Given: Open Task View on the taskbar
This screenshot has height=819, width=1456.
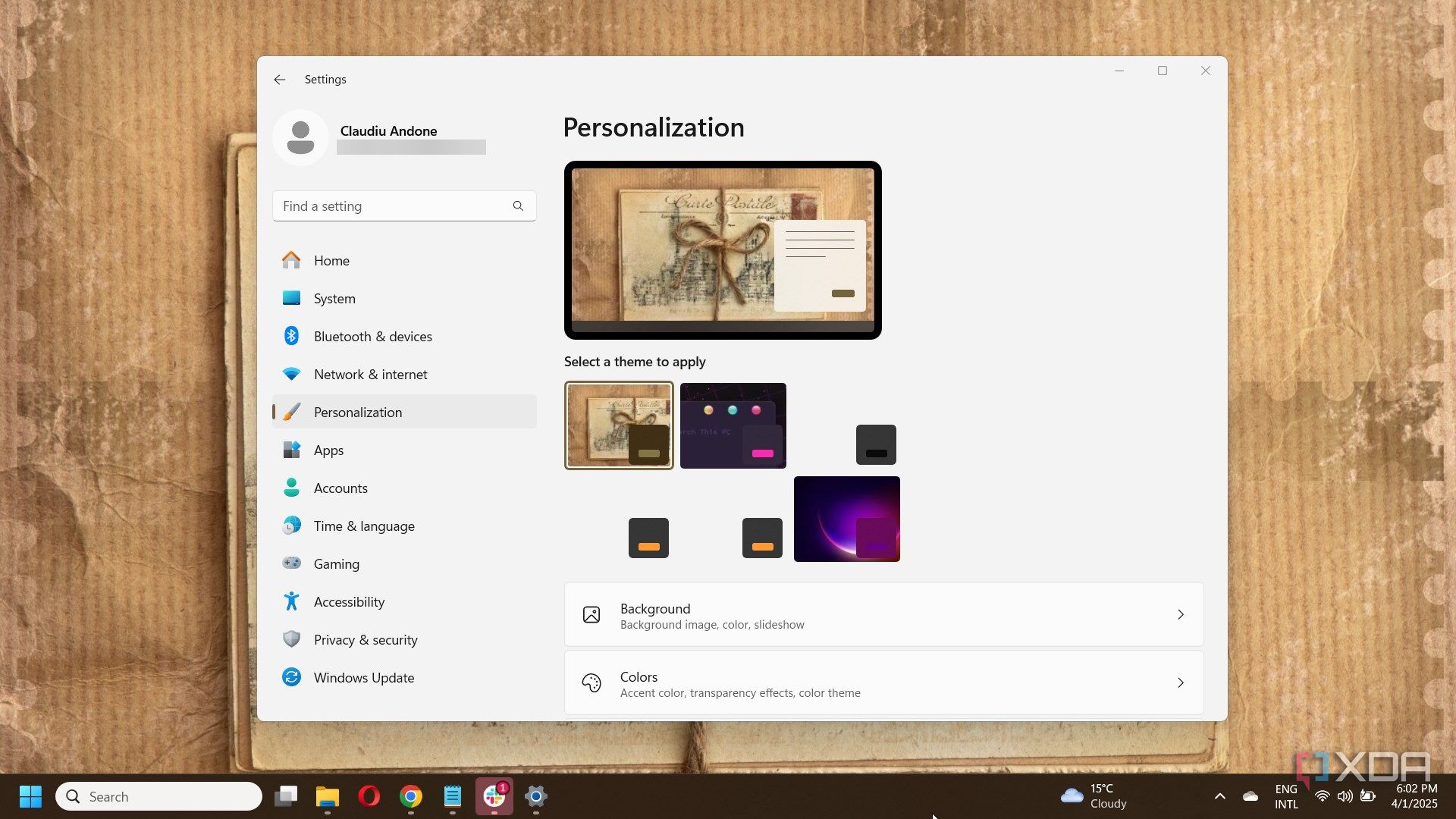Looking at the screenshot, I should tap(286, 796).
